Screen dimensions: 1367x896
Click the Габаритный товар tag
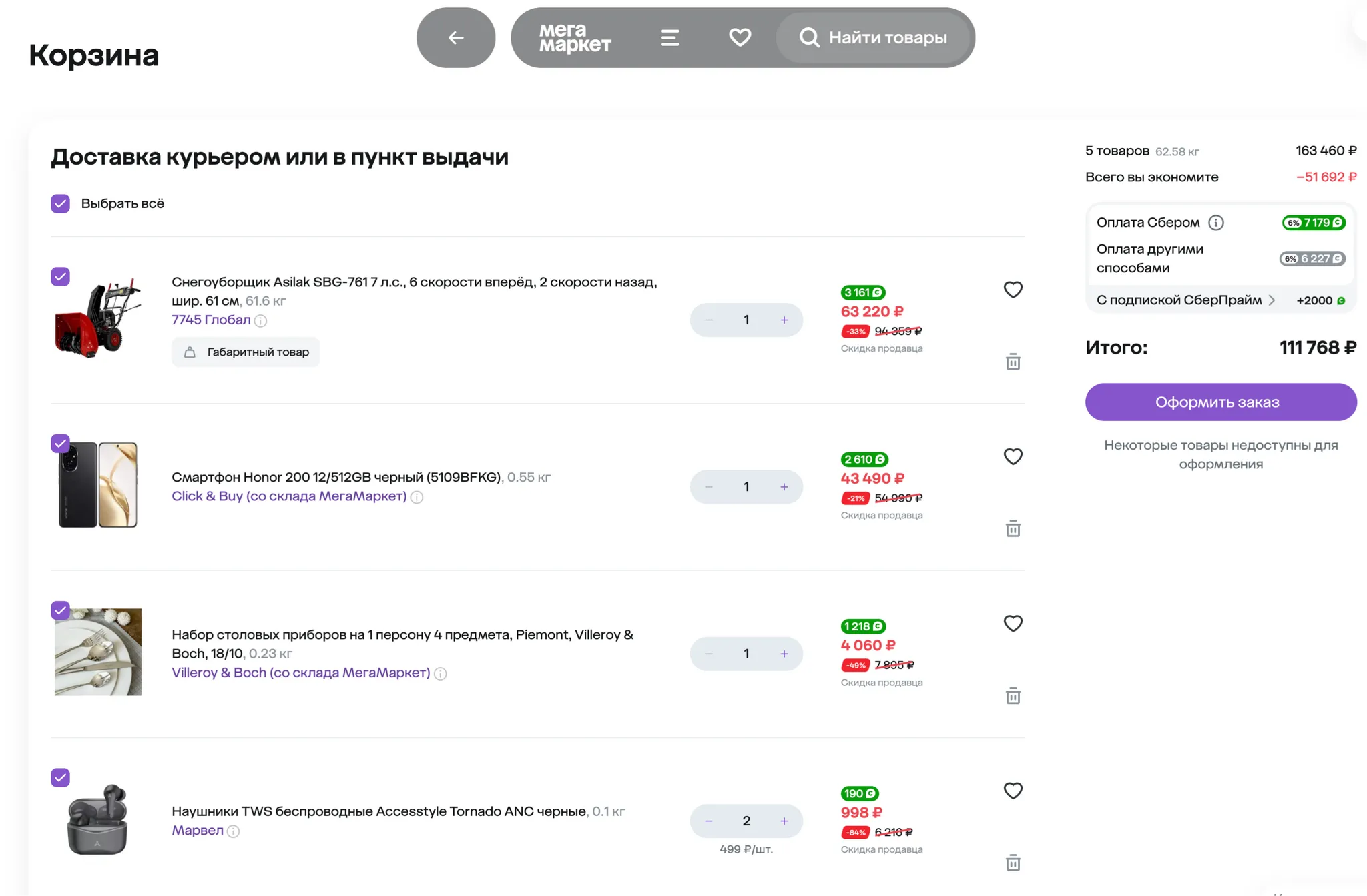pyautogui.click(x=246, y=352)
